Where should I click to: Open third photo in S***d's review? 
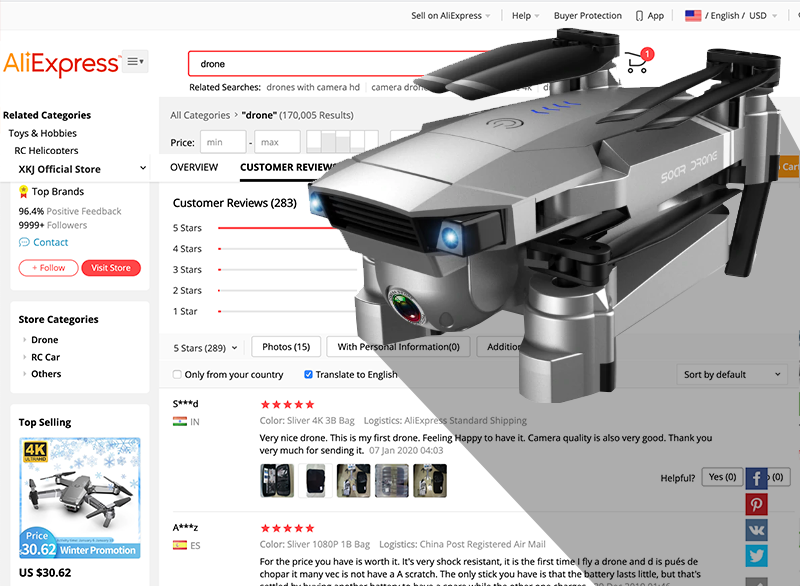coord(354,480)
